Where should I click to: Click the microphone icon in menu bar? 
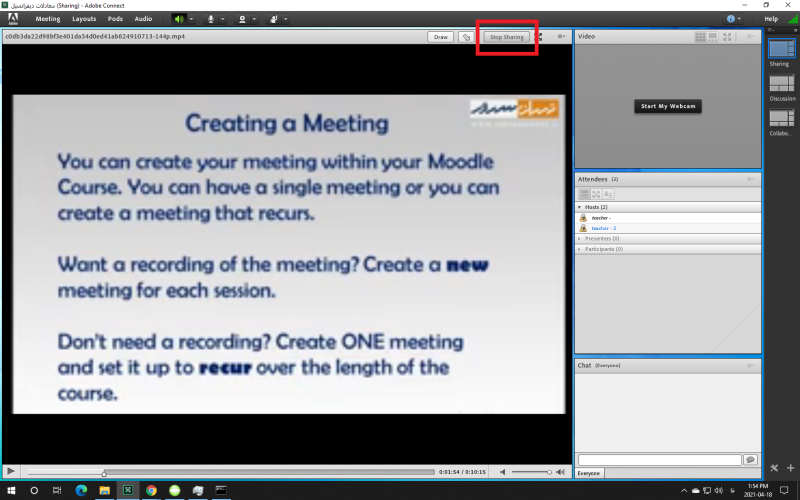(210, 18)
